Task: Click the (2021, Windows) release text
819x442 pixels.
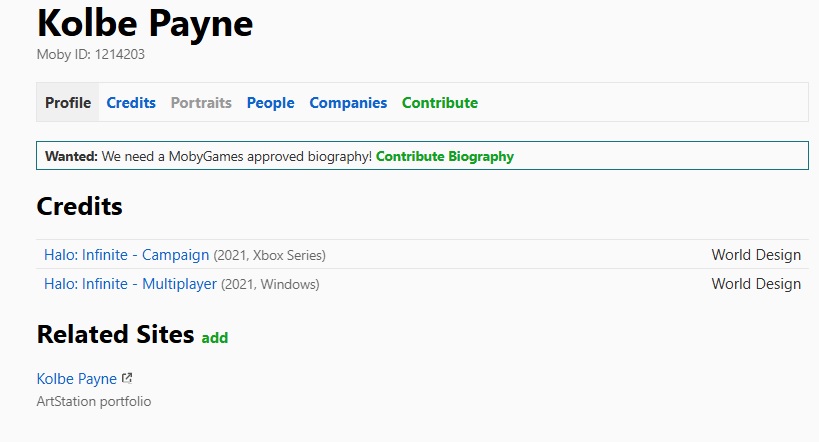Action: (270, 284)
